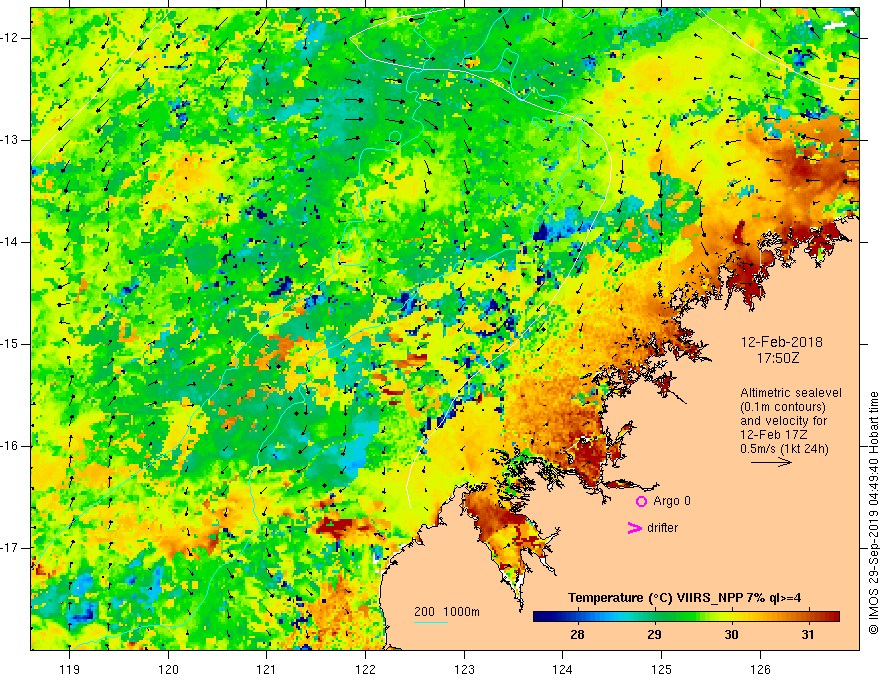
Task: Click the '200 1000m' depth contour label
Action: click(x=447, y=612)
